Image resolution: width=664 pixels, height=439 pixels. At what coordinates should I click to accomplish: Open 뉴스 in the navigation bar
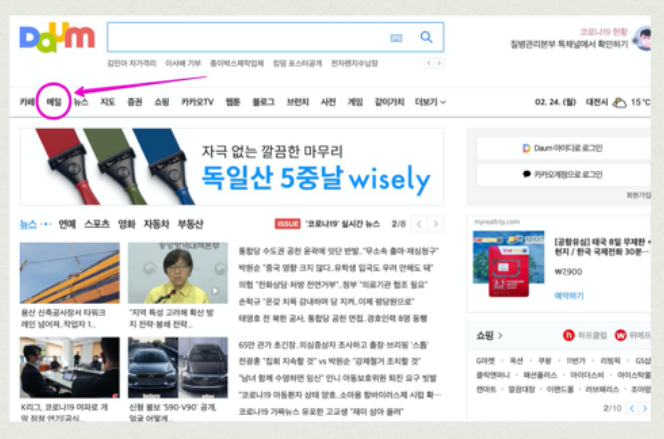tap(81, 102)
